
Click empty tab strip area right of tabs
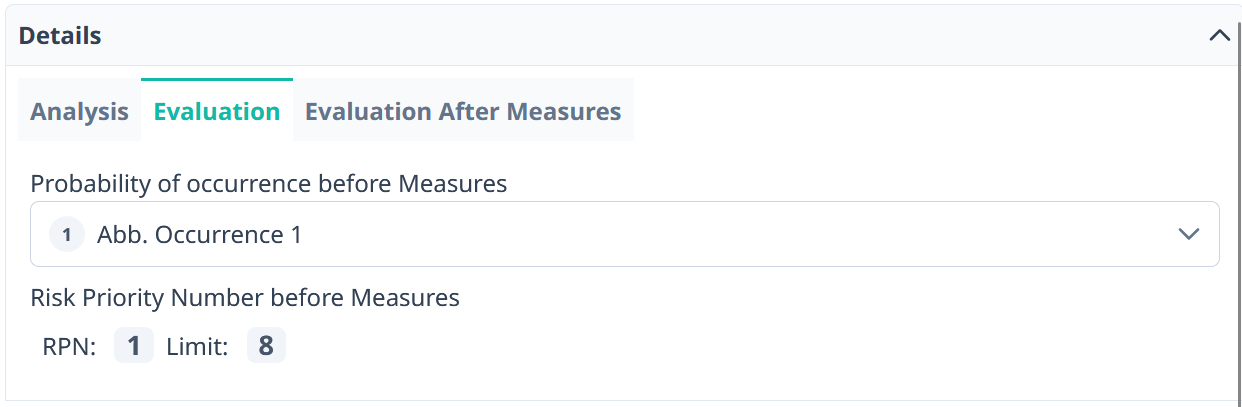click(x=900, y=111)
